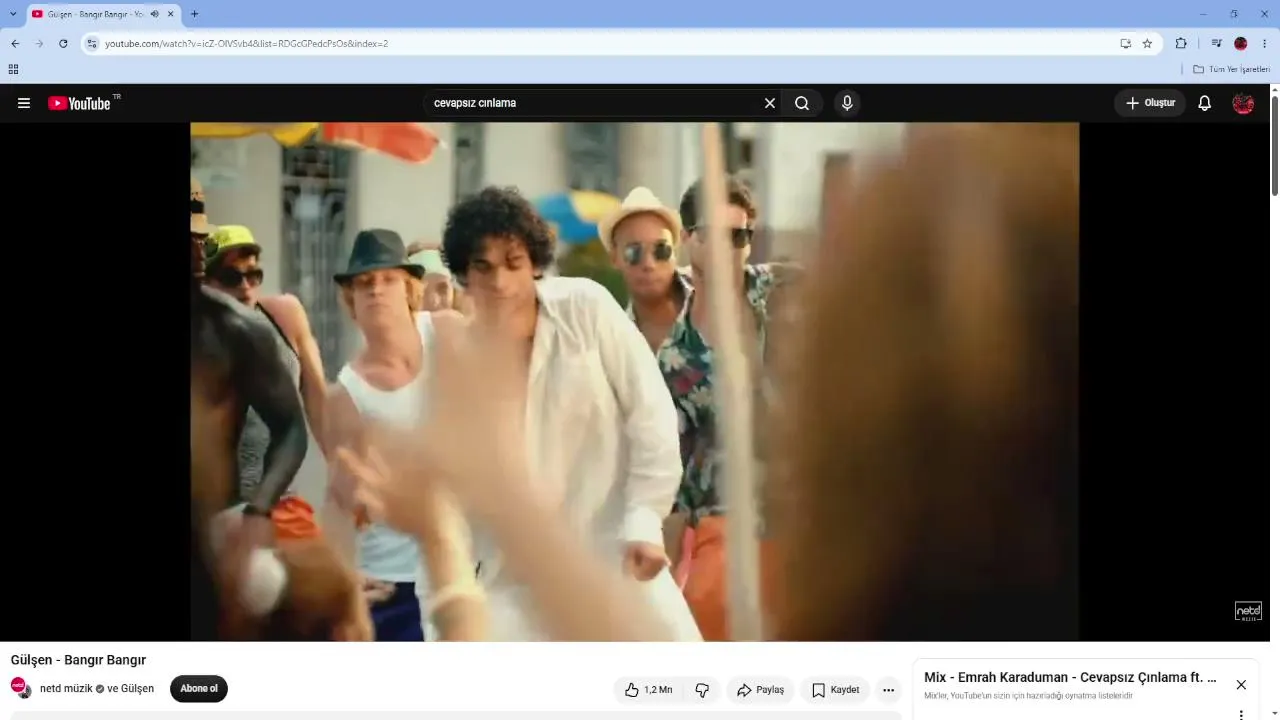Screen dimensions: 1280x720
Task: Go back with the browser back arrow
Action: (15, 44)
